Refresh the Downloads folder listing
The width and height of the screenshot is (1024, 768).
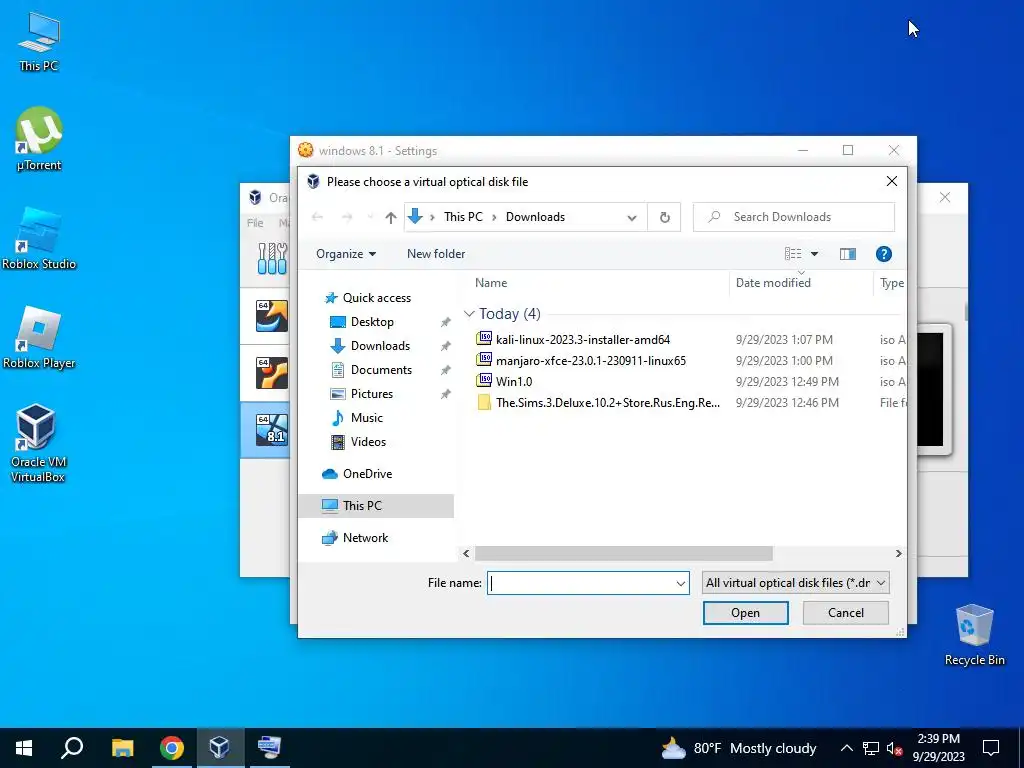click(x=664, y=217)
